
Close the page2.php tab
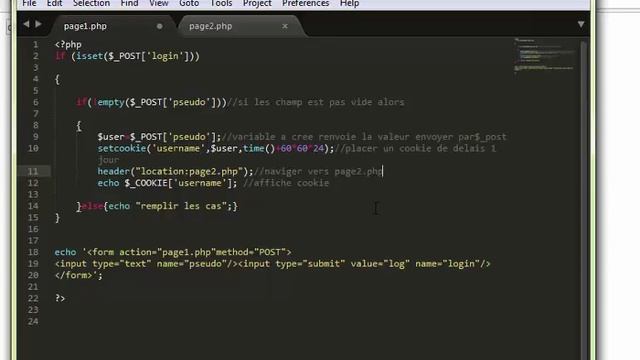[285, 26]
